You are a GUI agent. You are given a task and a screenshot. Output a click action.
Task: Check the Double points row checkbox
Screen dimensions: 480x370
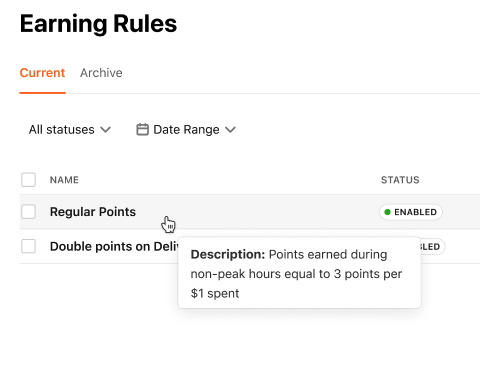pos(28,246)
